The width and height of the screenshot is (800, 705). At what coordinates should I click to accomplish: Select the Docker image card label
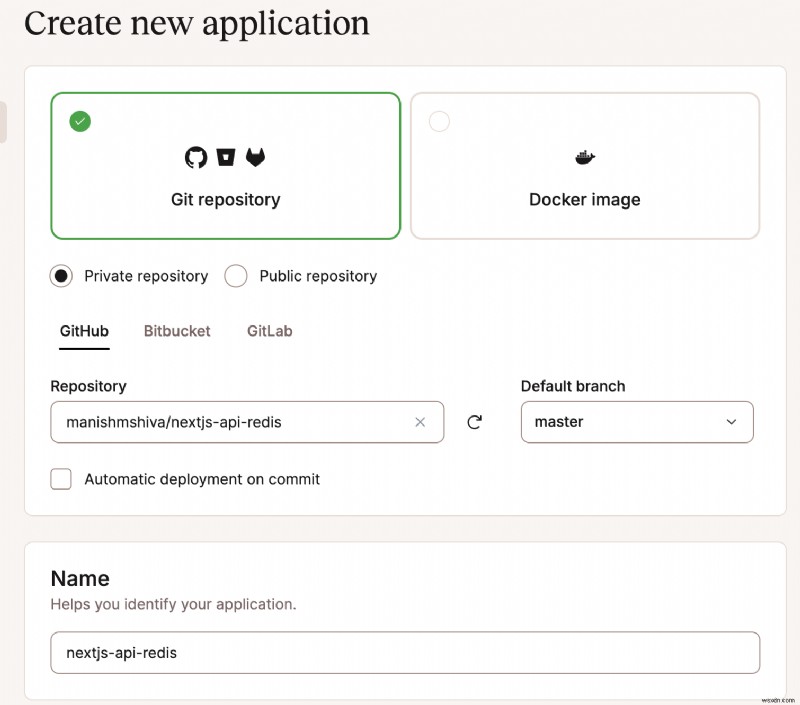click(x=585, y=199)
